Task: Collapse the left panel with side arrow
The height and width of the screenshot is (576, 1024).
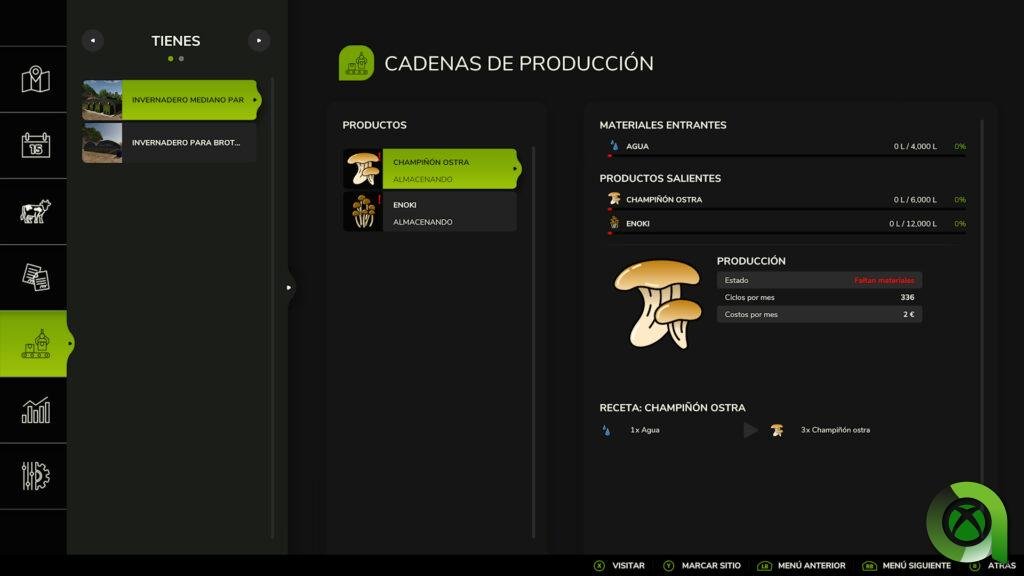Action: (x=289, y=287)
